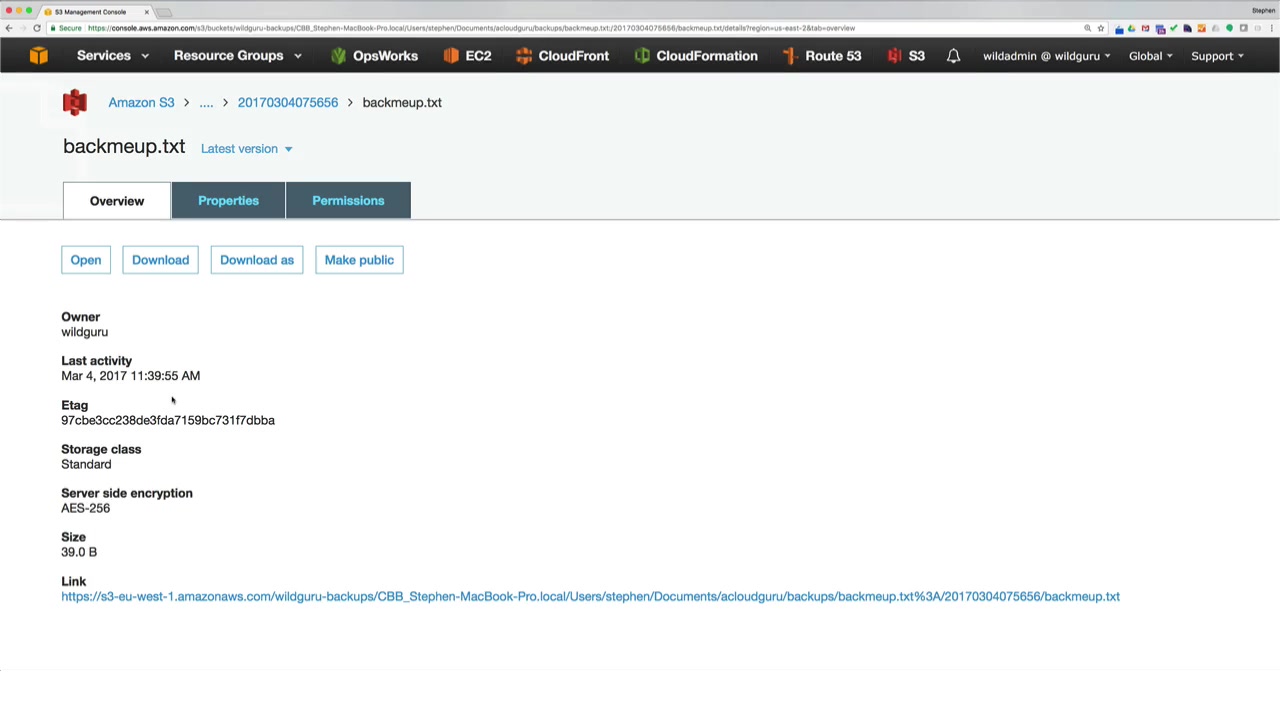
Task: Click the AES-256 encryption value
Action: 86,508
